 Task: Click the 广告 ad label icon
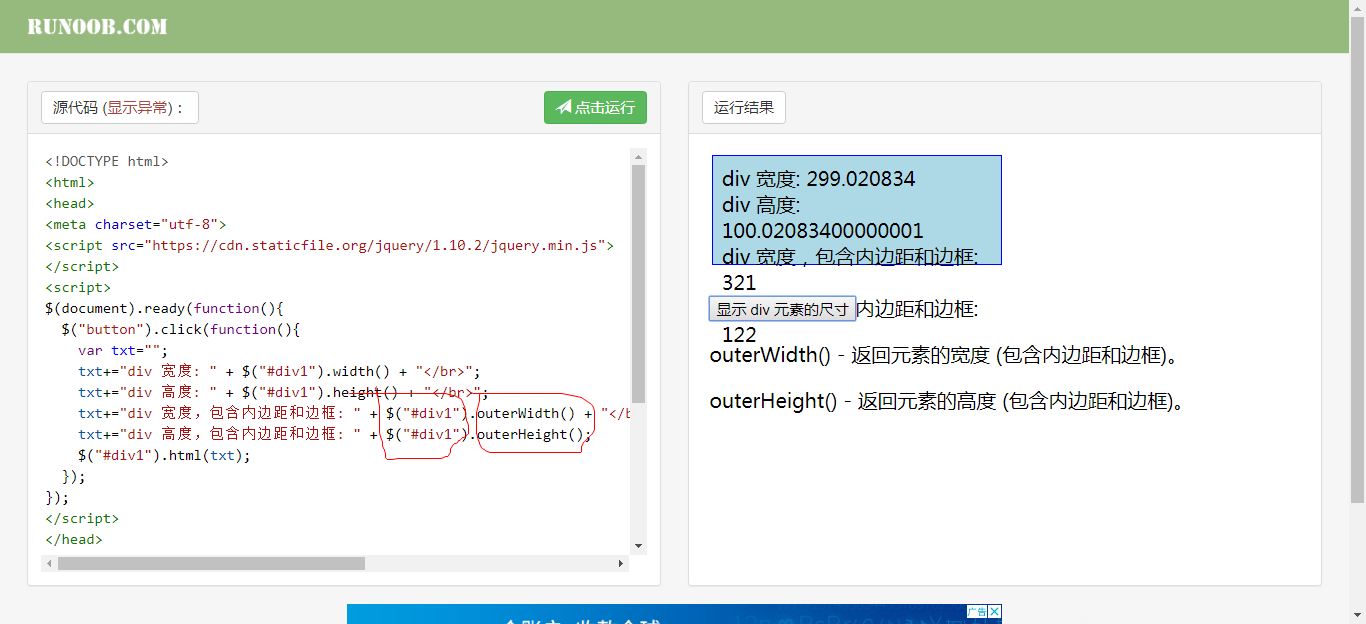pyautogui.click(x=977, y=612)
